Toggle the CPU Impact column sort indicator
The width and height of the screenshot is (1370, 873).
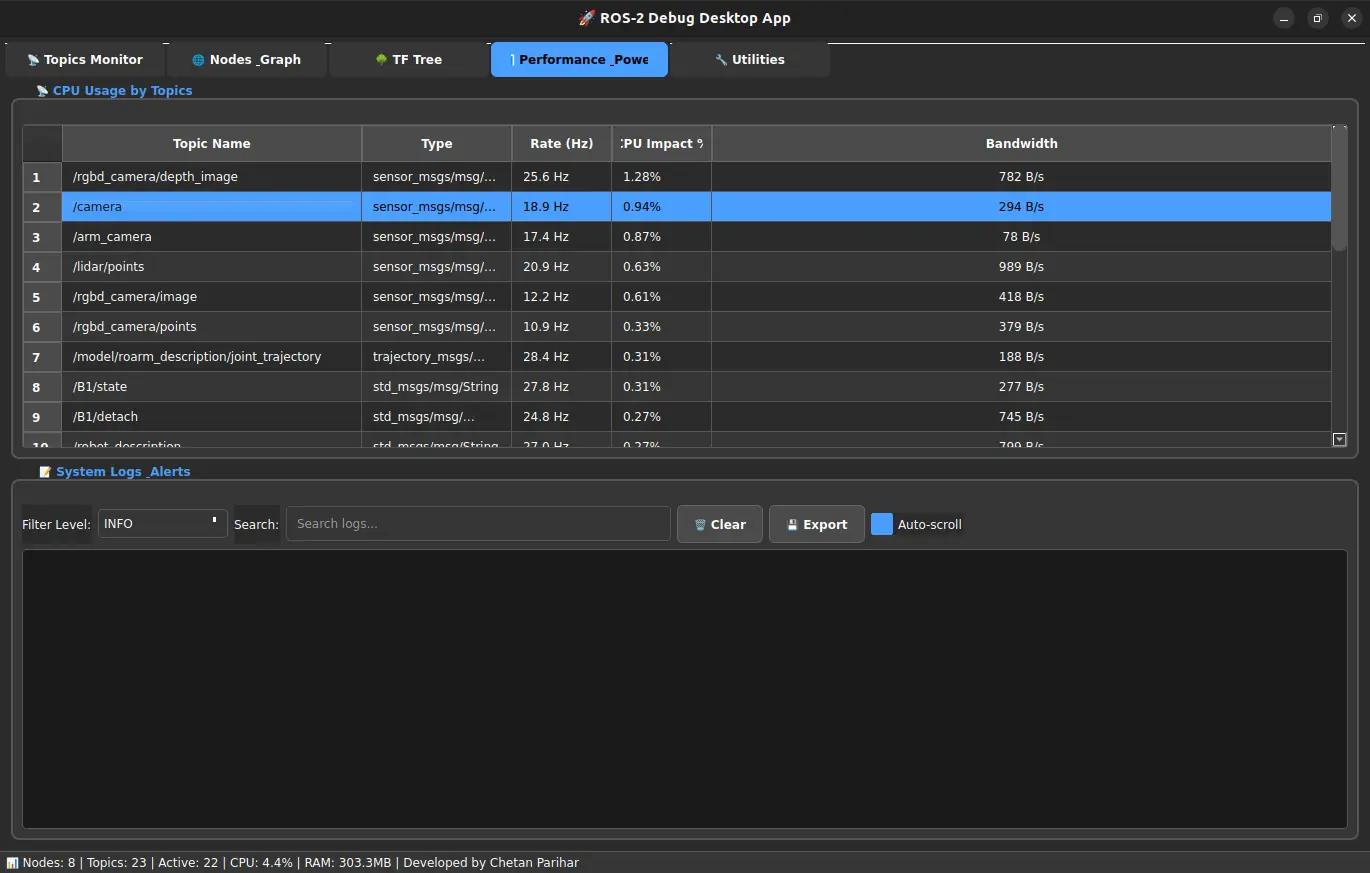point(661,143)
